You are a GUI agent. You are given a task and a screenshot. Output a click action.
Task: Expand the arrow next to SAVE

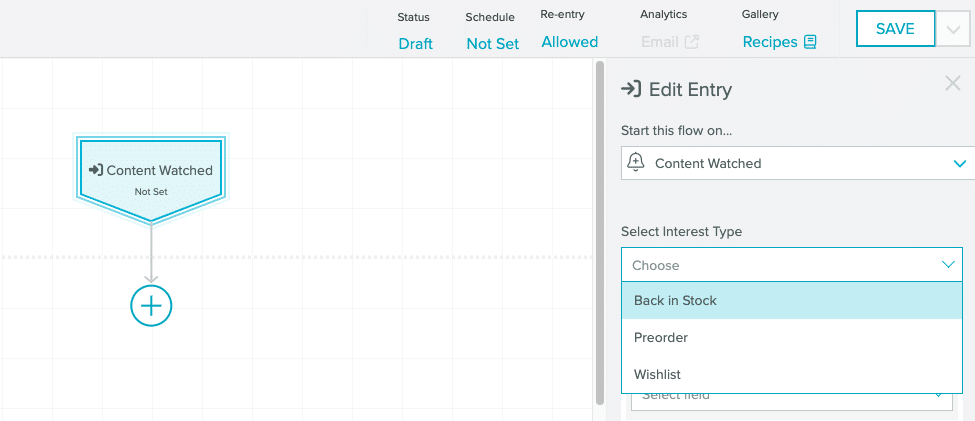coord(951,29)
